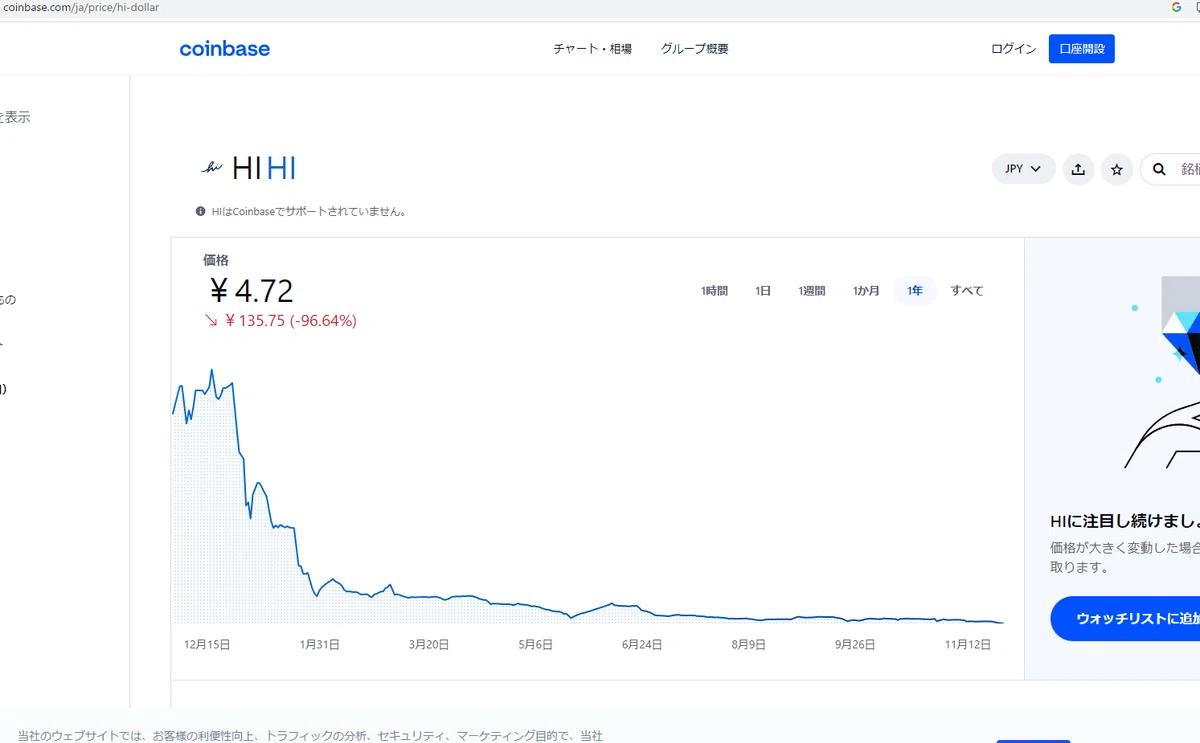The width and height of the screenshot is (1200, 743).
Task: Open グループ概要 menu
Action: (x=695, y=48)
